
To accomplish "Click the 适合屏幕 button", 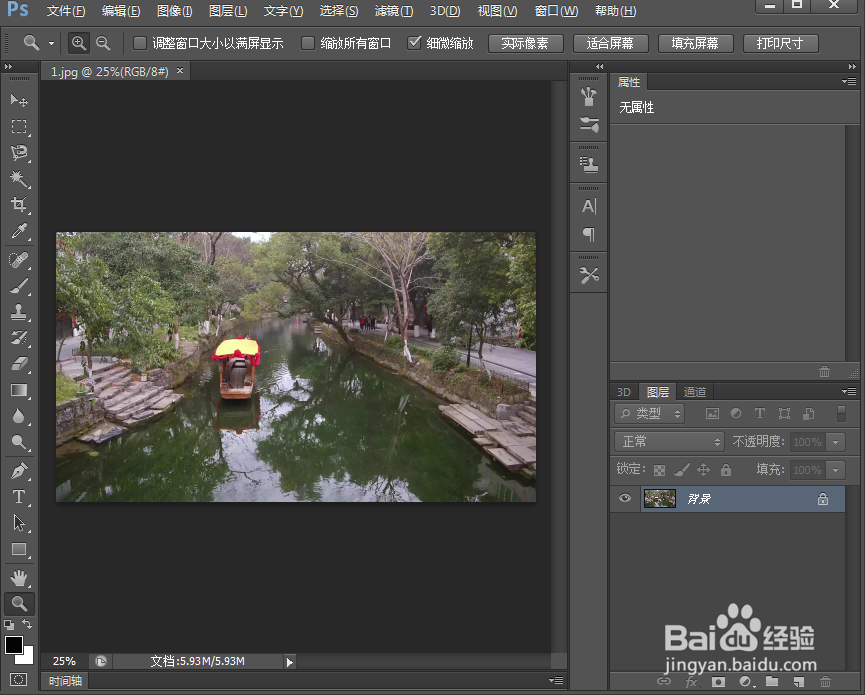I will click(610, 44).
